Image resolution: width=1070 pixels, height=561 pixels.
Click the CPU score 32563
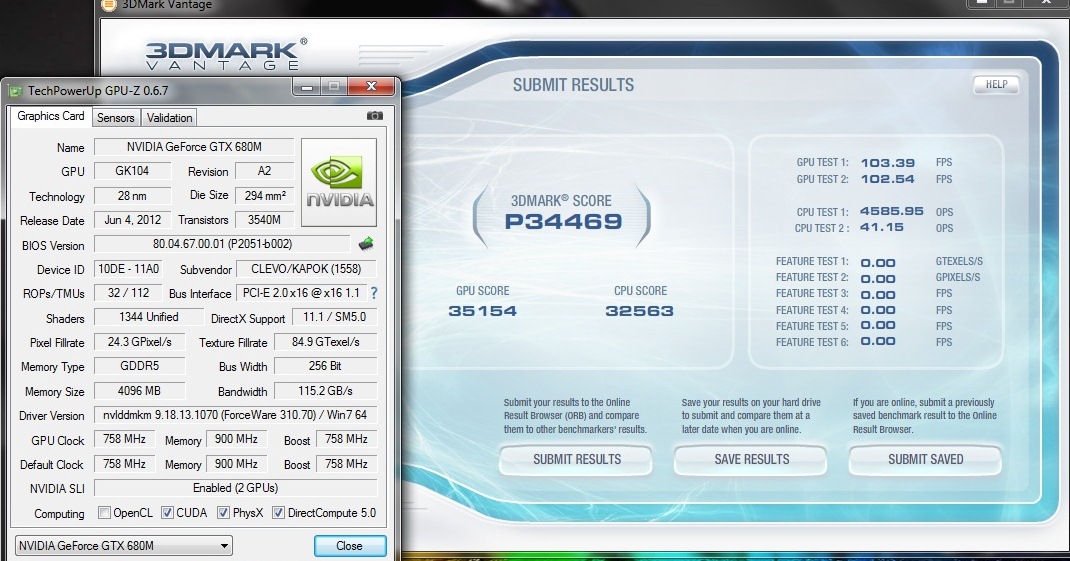[639, 311]
